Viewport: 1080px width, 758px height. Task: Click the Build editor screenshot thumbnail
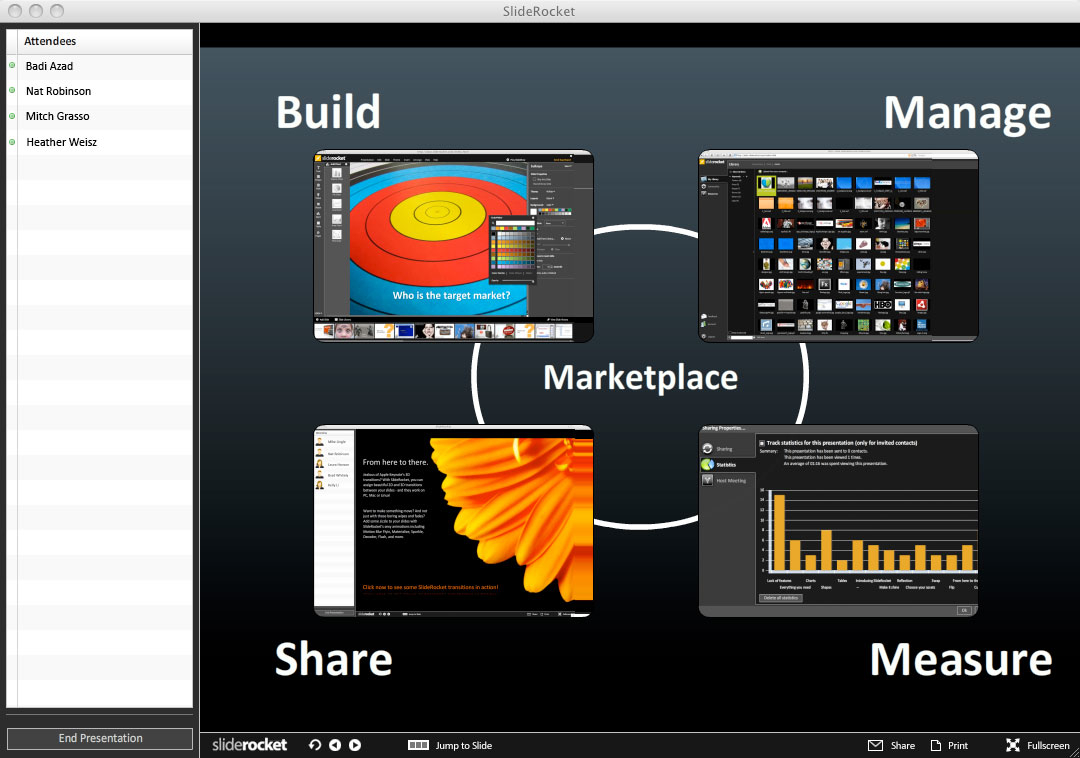pos(453,245)
